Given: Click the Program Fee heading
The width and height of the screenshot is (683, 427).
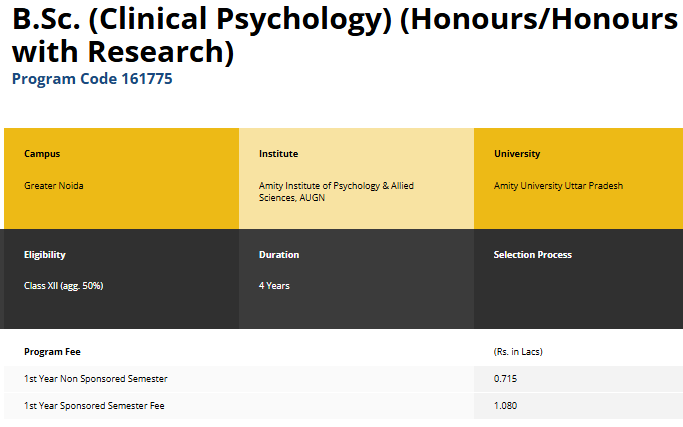Looking at the screenshot, I should coord(52,352).
